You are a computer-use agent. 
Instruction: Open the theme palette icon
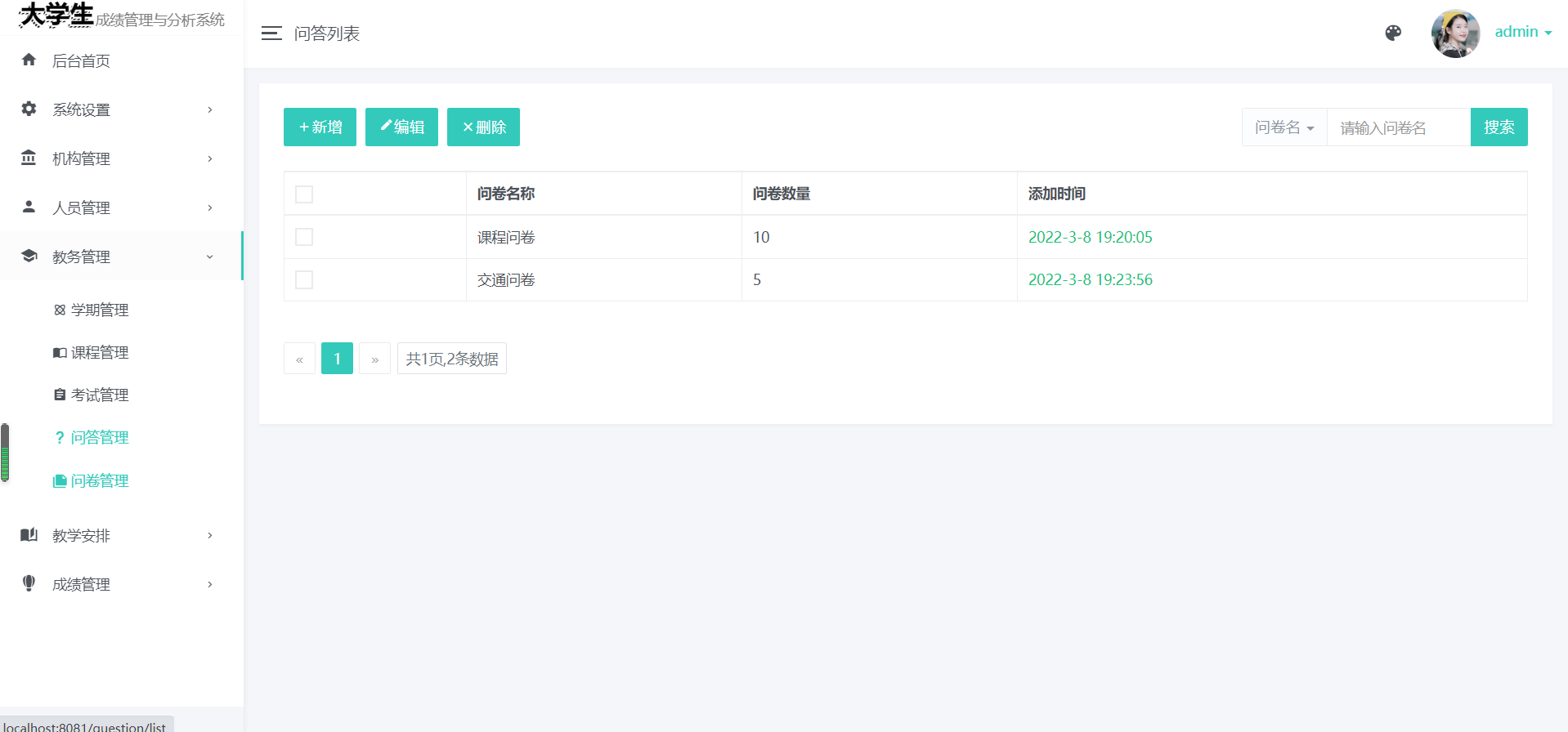[x=1393, y=33]
